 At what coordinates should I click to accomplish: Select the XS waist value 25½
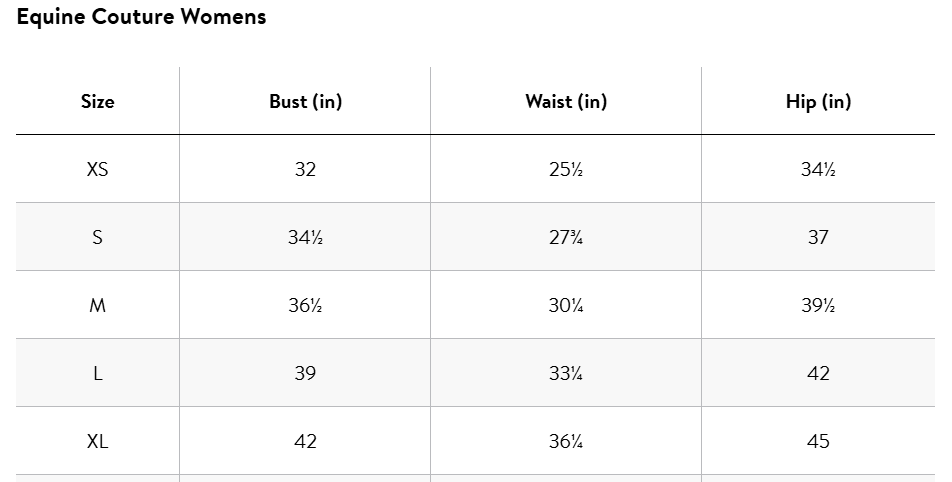click(x=566, y=169)
